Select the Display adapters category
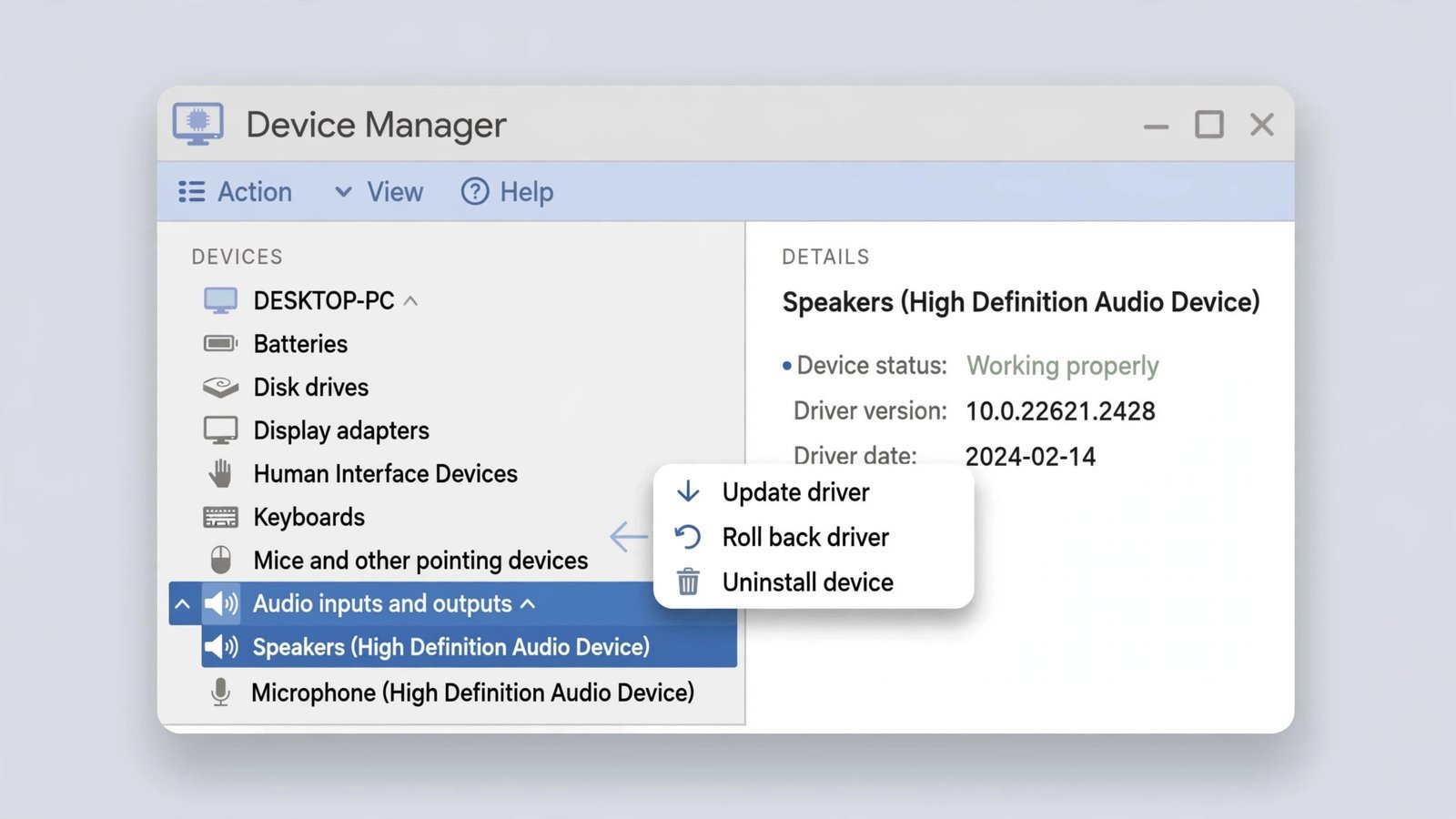Viewport: 1456px width, 819px height. coord(341,430)
